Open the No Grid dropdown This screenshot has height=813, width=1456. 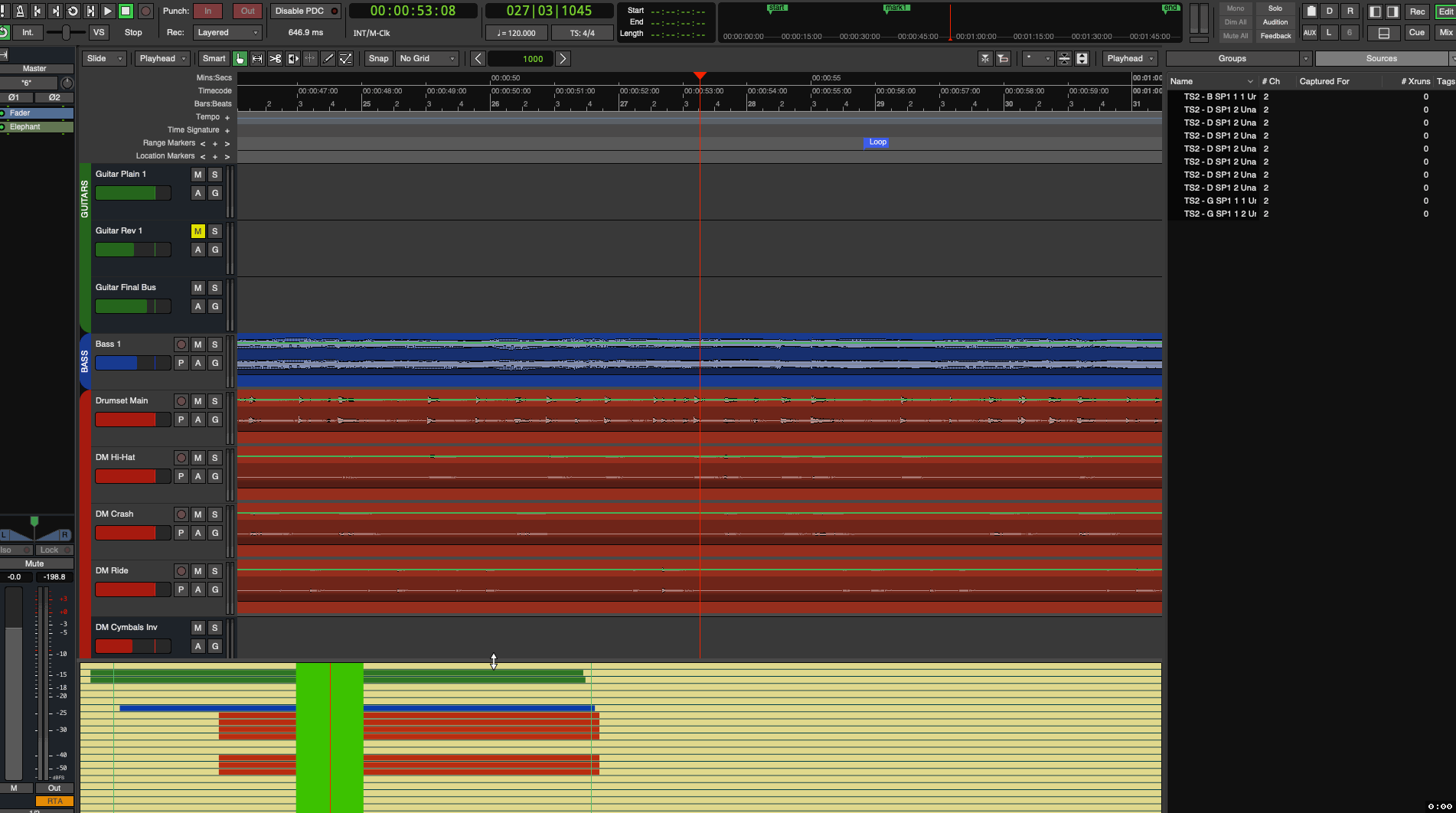pos(427,58)
